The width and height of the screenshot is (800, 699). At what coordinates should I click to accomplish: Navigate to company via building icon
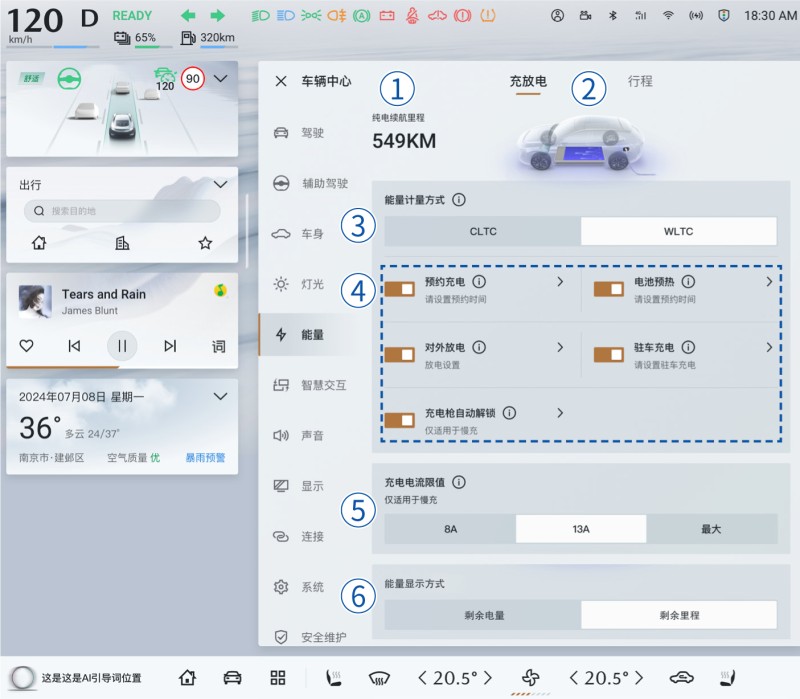click(122, 243)
